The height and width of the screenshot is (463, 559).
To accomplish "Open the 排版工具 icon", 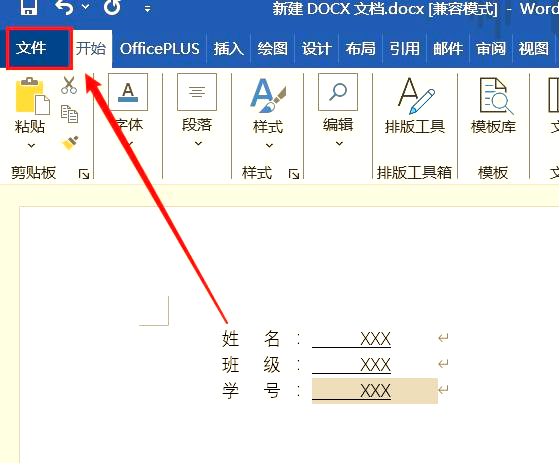I will 416,96.
